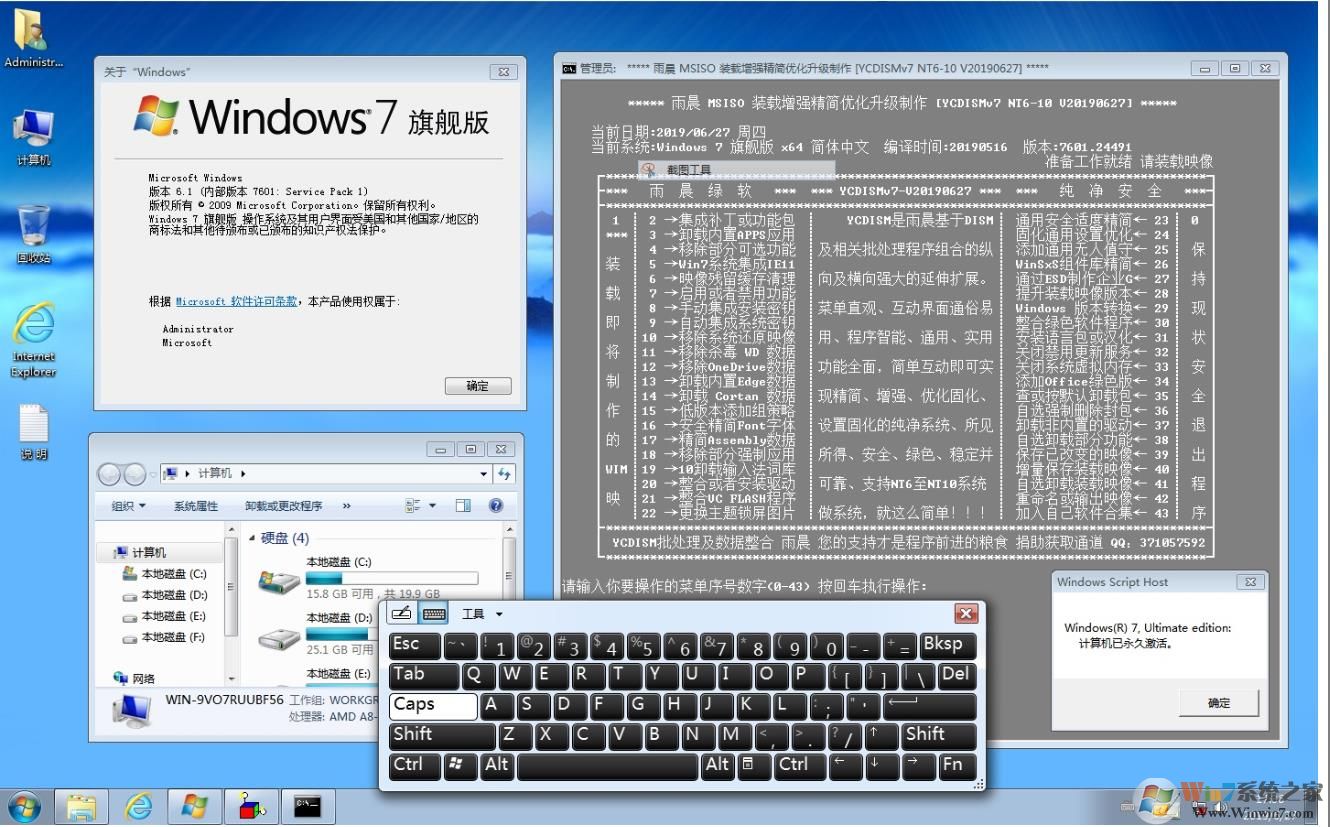Tap the context menu key on keyboard
Image resolution: width=1330 pixels, height=827 pixels.
point(756,765)
